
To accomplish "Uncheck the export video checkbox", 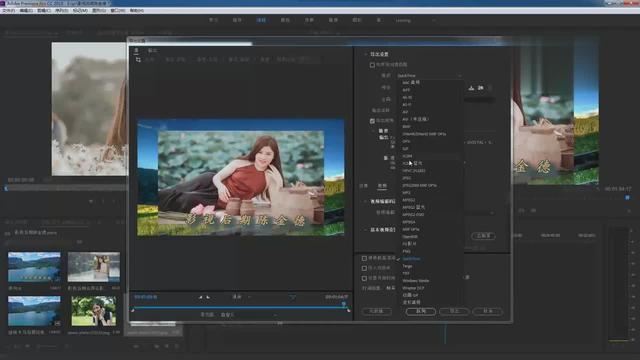I will pos(372,121).
